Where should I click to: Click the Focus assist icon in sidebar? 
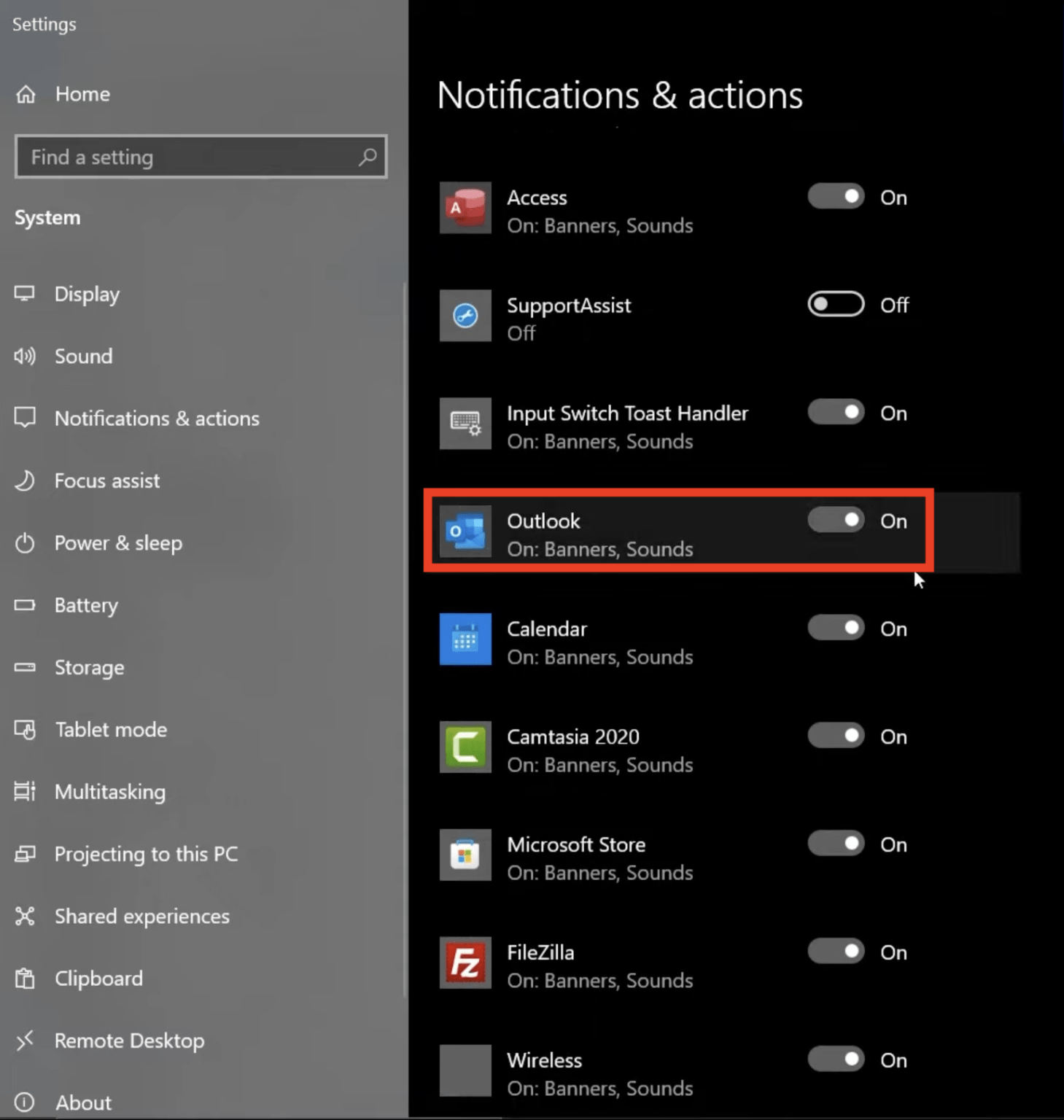26,481
